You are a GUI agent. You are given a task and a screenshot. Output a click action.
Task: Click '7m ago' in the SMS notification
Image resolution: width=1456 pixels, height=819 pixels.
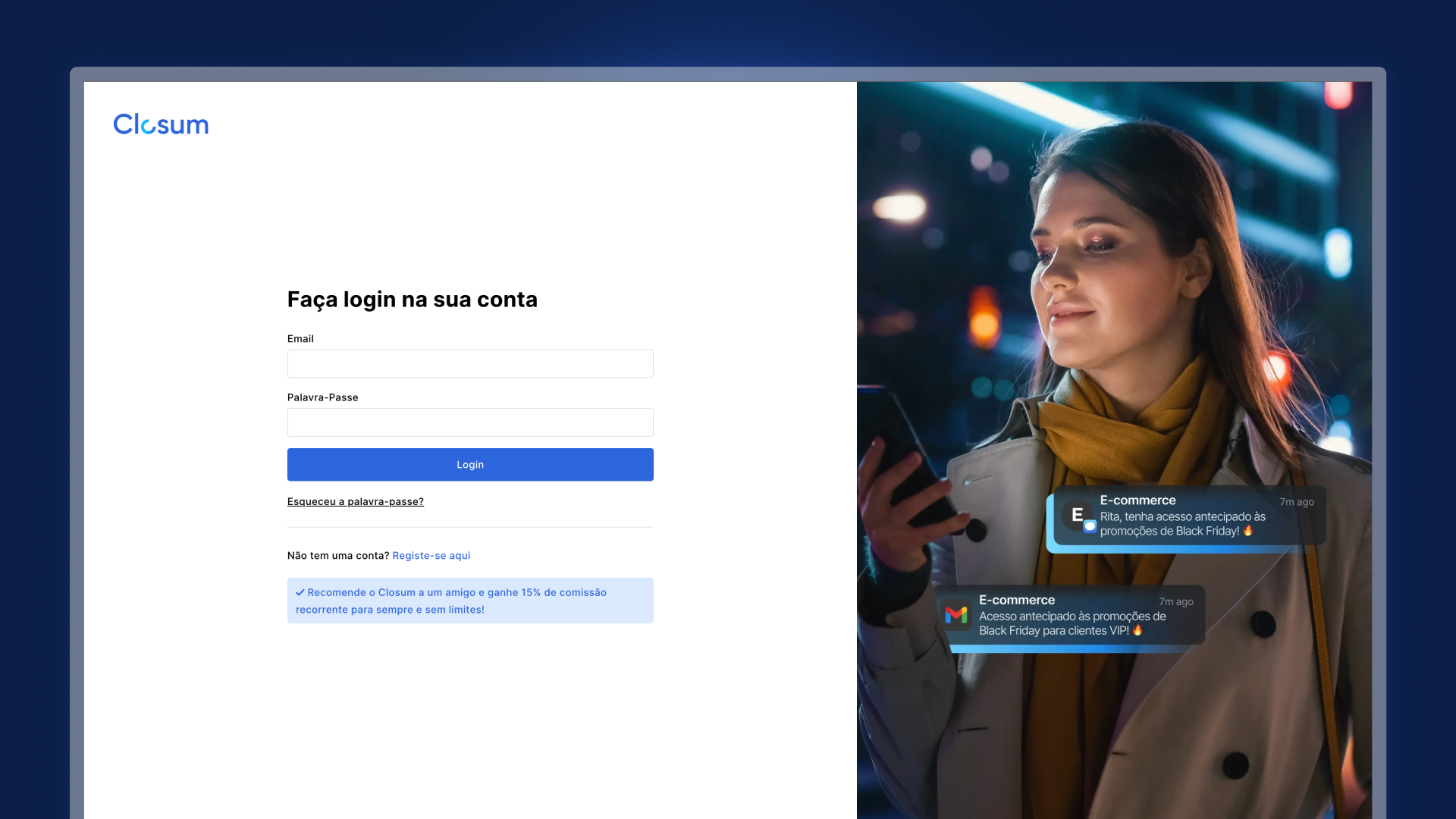(1297, 502)
